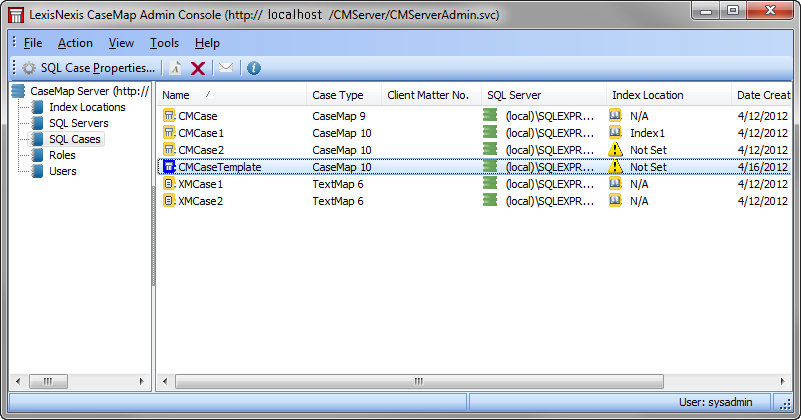Sort by the SQL Server column header

[x=544, y=95]
